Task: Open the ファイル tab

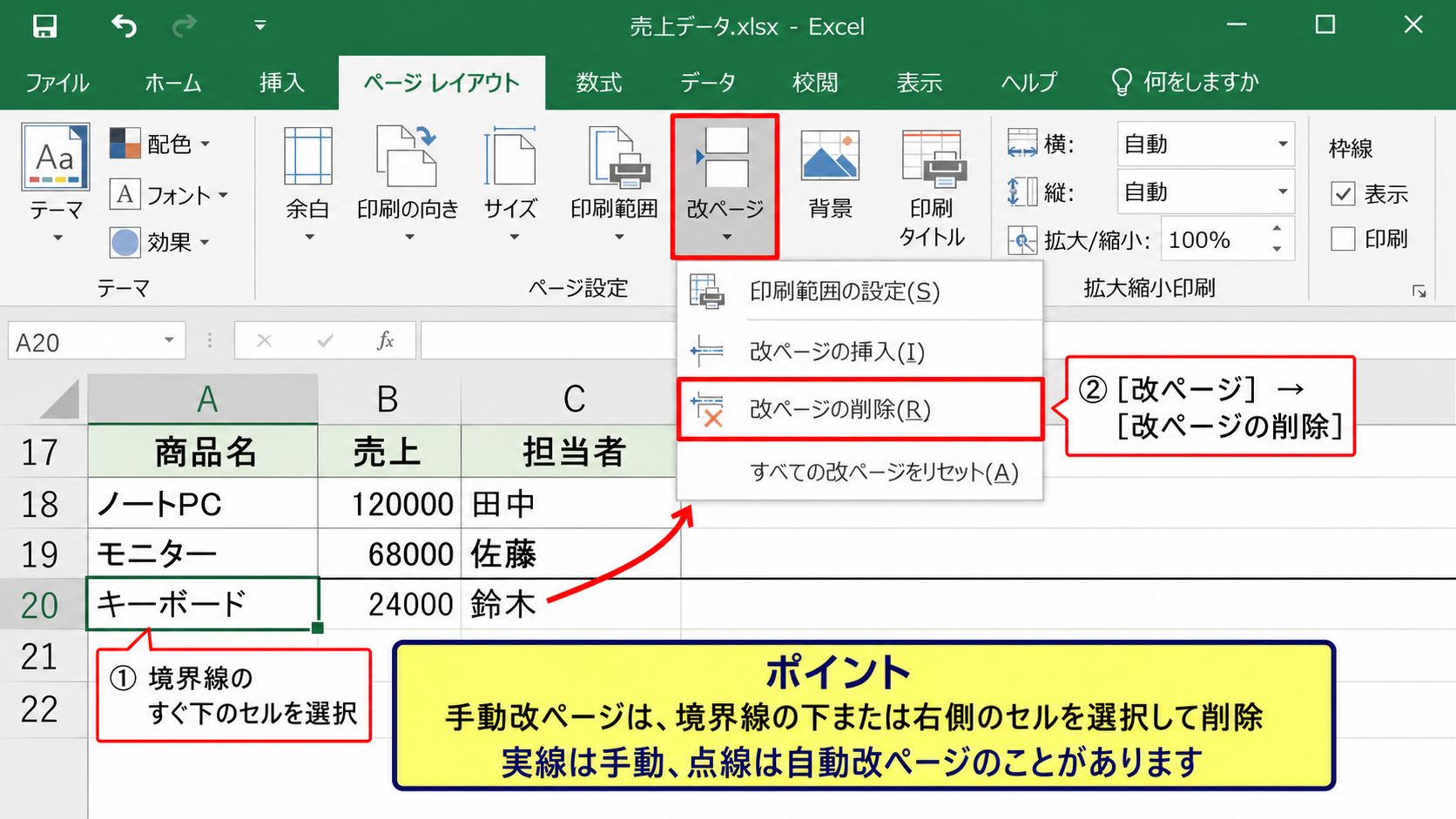Action: coord(57,83)
